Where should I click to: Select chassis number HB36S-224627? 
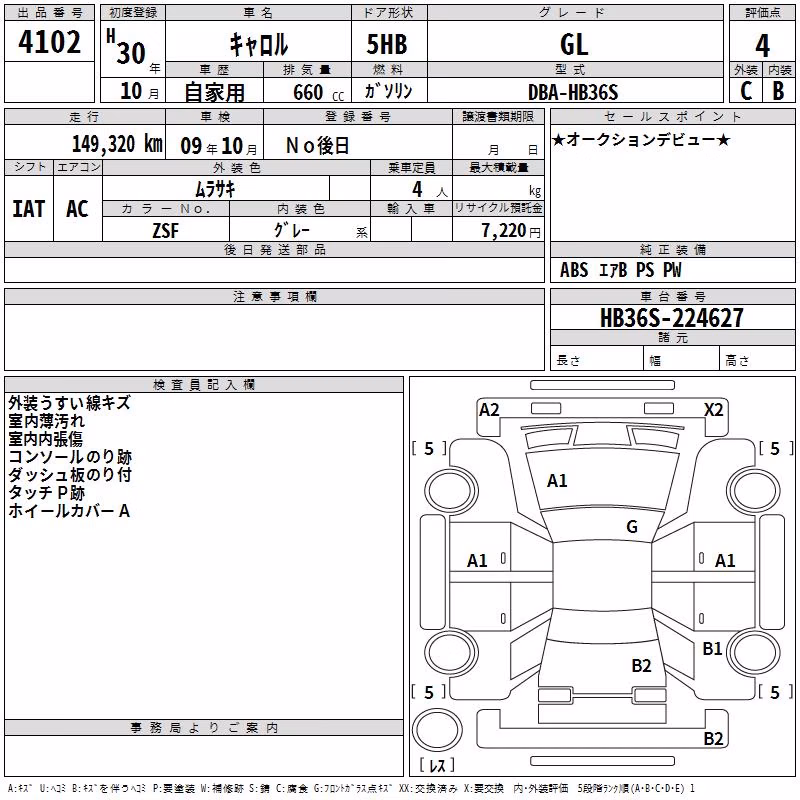coord(672,318)
